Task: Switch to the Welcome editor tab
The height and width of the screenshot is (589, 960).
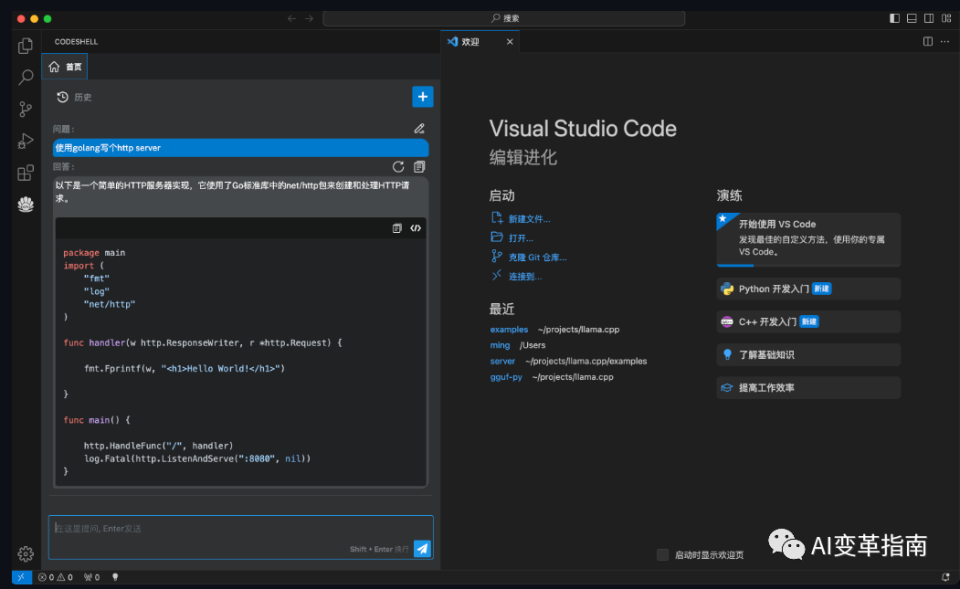Action: pos(470,42)
